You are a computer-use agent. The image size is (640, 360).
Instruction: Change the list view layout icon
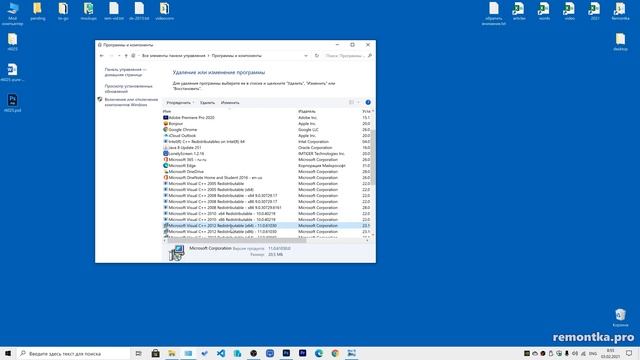pyautogui.click(x=351, y=102)
